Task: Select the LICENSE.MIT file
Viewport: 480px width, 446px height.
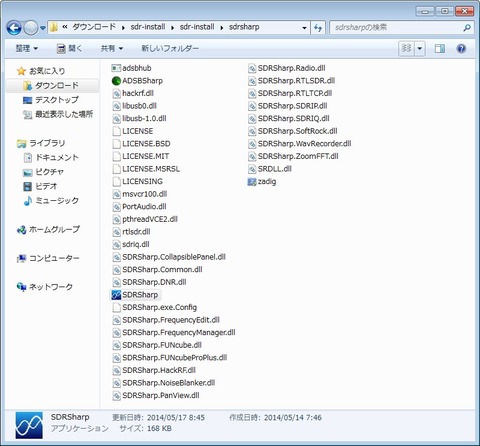Action: pyautogui.click(x=141, y=156)
